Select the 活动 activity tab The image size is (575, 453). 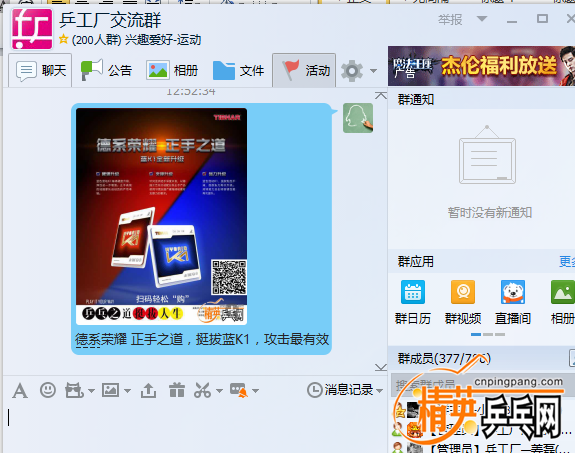coord(304,70)
